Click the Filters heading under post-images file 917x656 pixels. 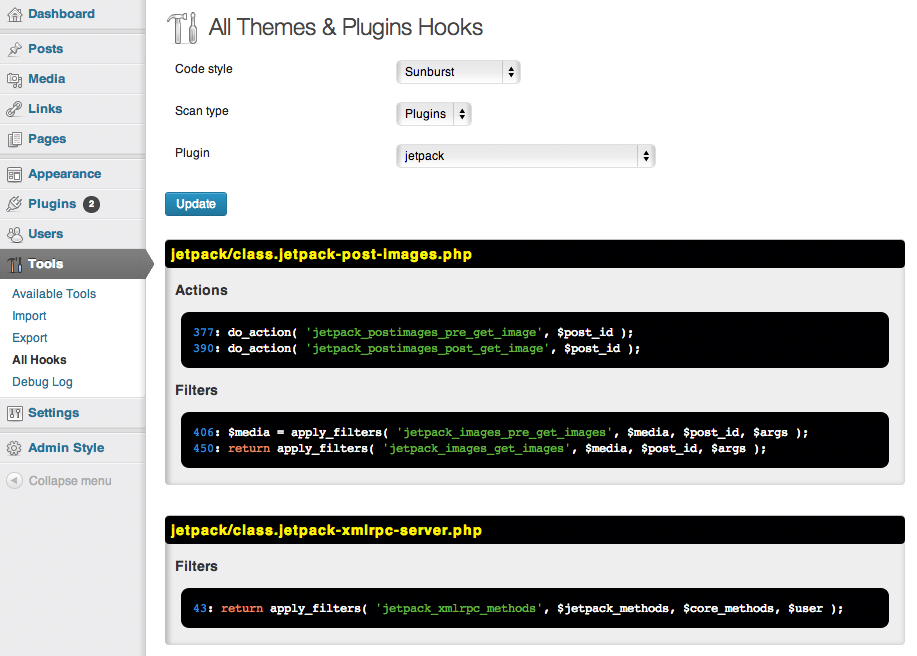(196, 391)
